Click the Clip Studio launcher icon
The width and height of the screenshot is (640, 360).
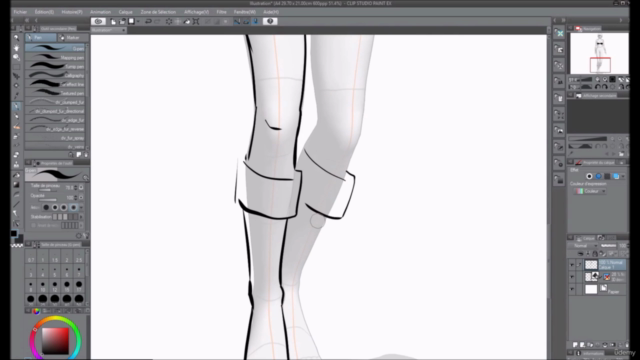98,21
